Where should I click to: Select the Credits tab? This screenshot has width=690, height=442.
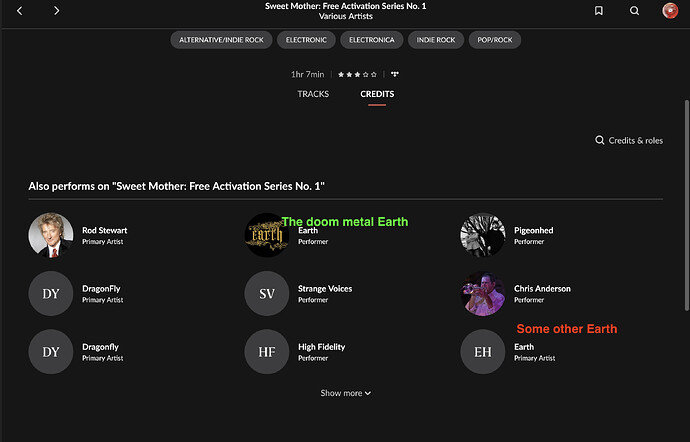[377, 94]
